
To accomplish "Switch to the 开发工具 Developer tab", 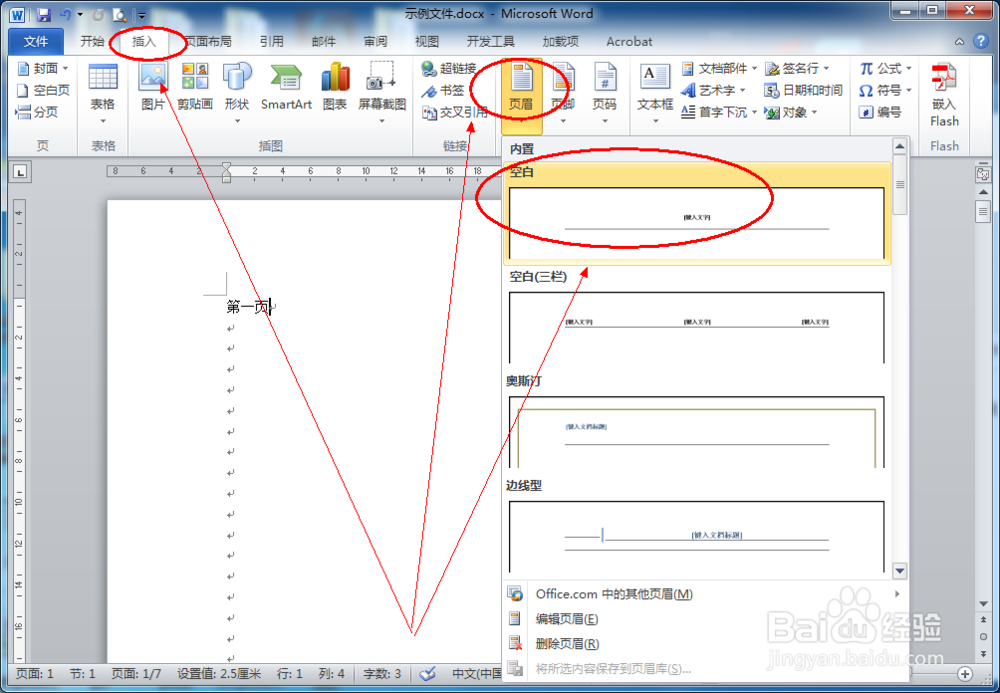I will click(490, 41).
